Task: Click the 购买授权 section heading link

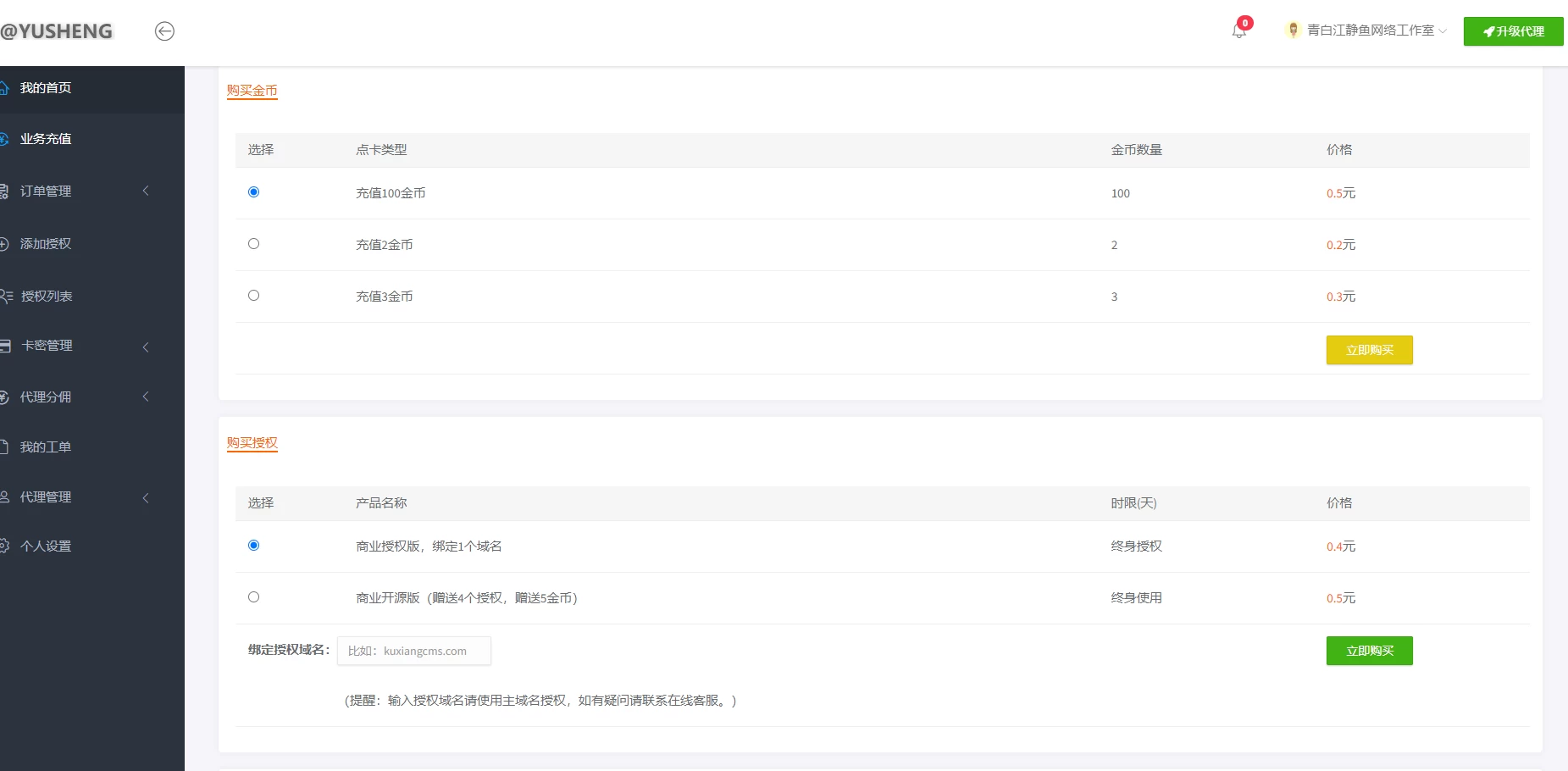Action: pyautogui.click(x=252, y=443)
